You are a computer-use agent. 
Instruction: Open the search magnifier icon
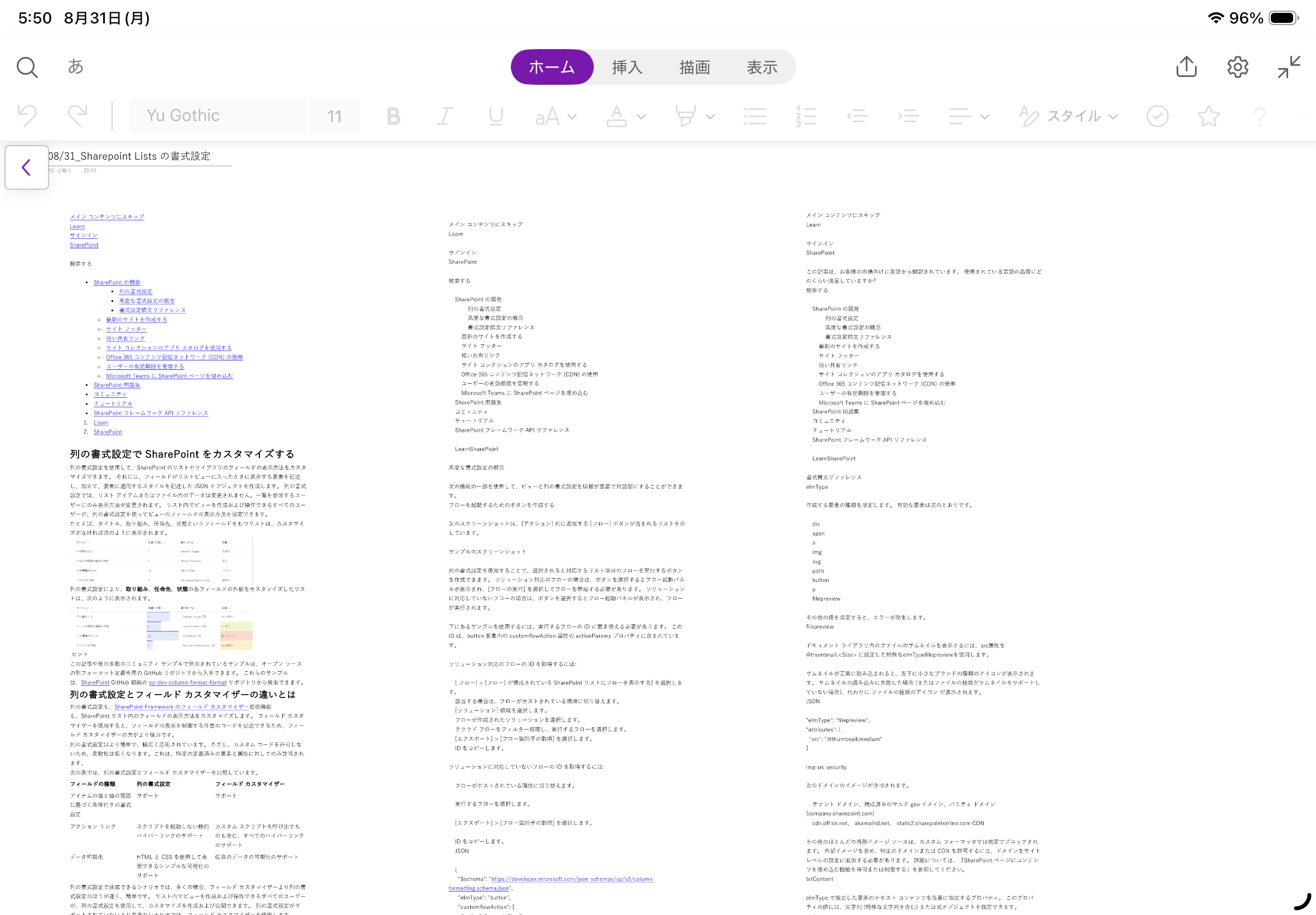click(27, 67)
